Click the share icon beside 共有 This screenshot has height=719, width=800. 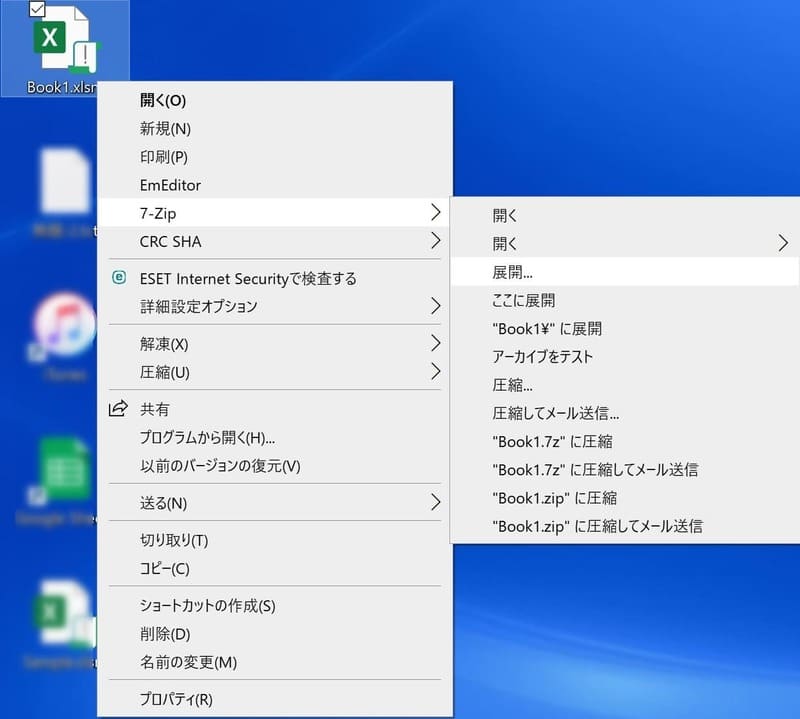click(x=118, y=408)
